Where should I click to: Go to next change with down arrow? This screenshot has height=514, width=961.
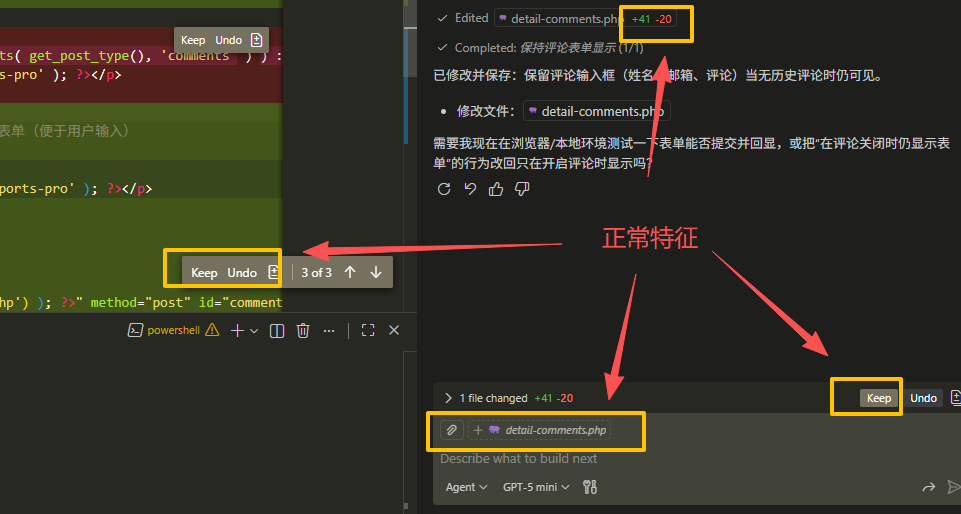(376, 273)
